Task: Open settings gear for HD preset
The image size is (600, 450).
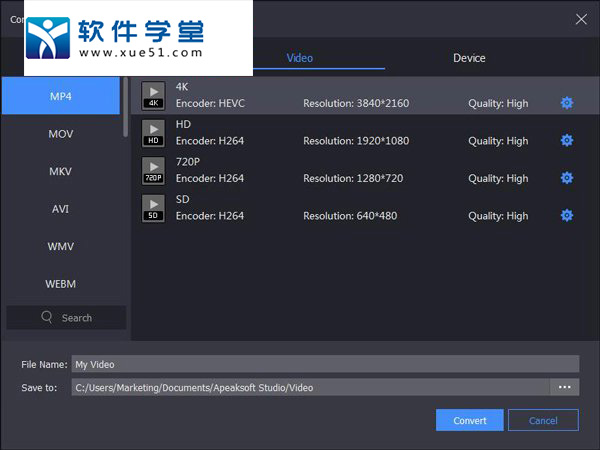Action: [567, 141]
